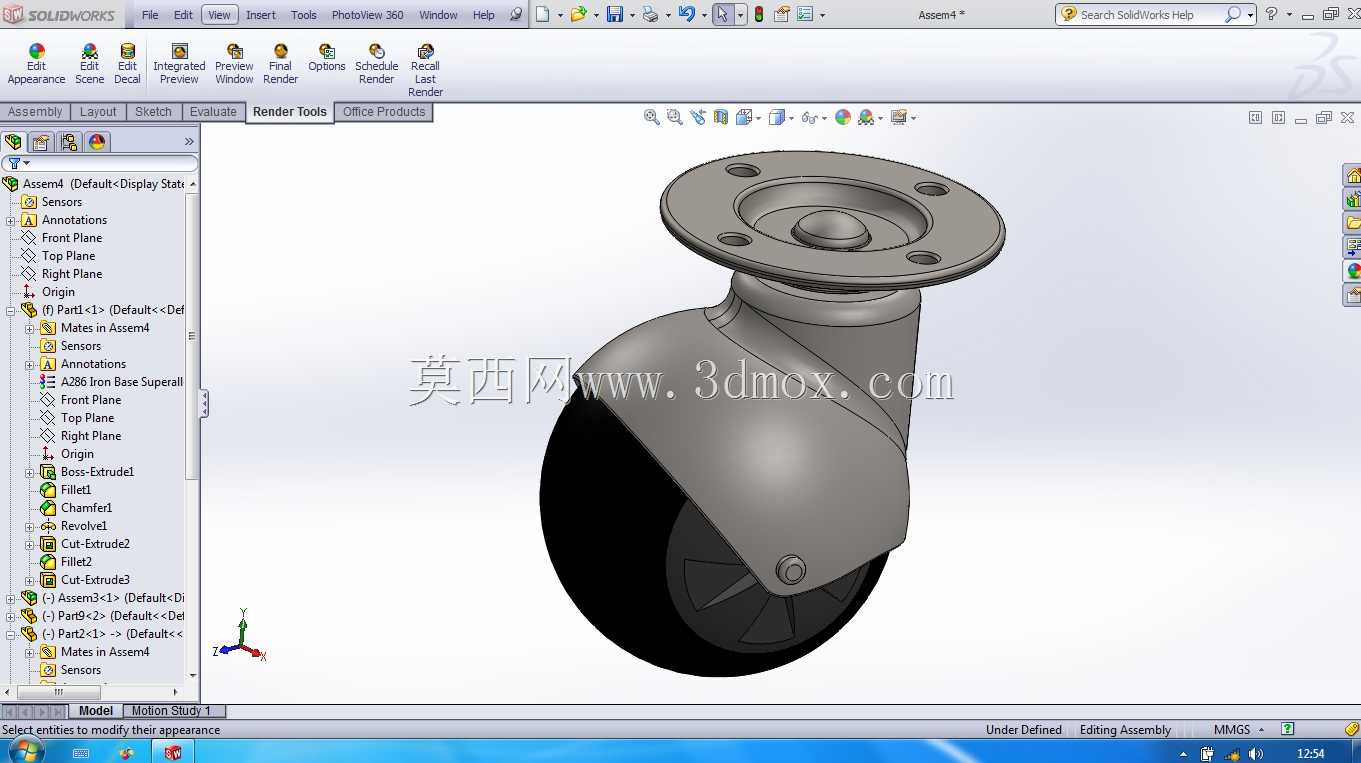Click the Previous View icon
Image resolution: width=1361 pixels, height=763 pixels.
pos(698,117)
